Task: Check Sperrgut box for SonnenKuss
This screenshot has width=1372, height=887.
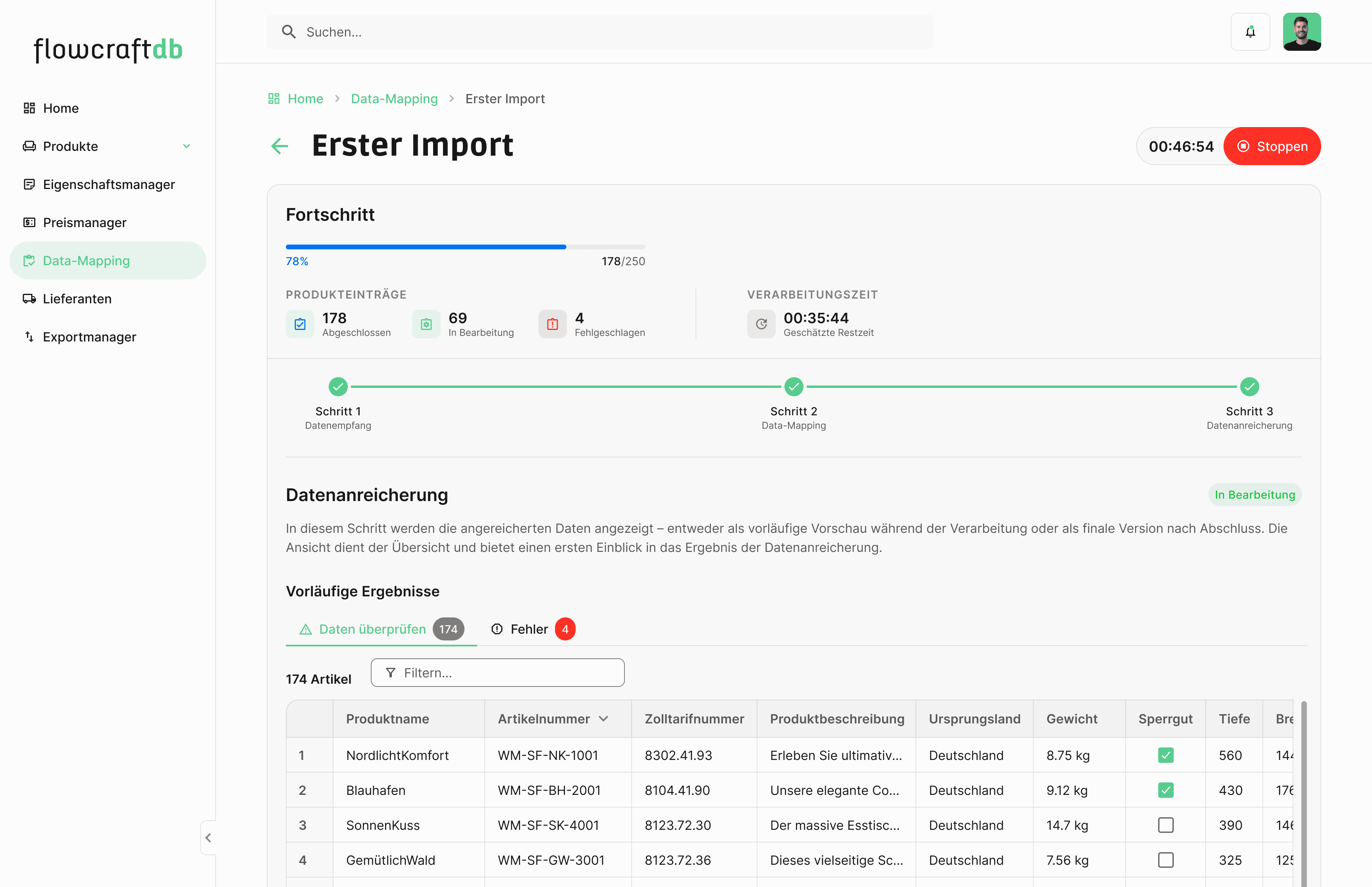Action: click(1165, 825)
